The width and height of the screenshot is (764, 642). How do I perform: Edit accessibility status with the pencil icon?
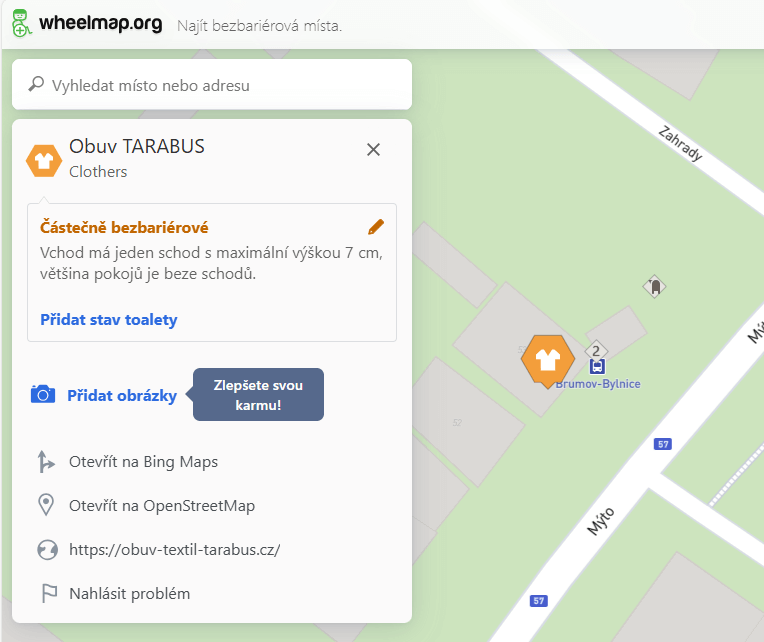click(376, 227)
